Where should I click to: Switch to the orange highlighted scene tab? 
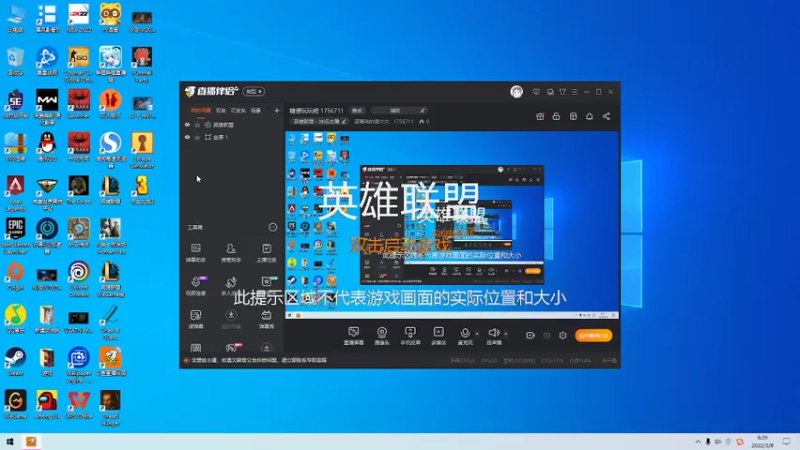tap(201, 110)
